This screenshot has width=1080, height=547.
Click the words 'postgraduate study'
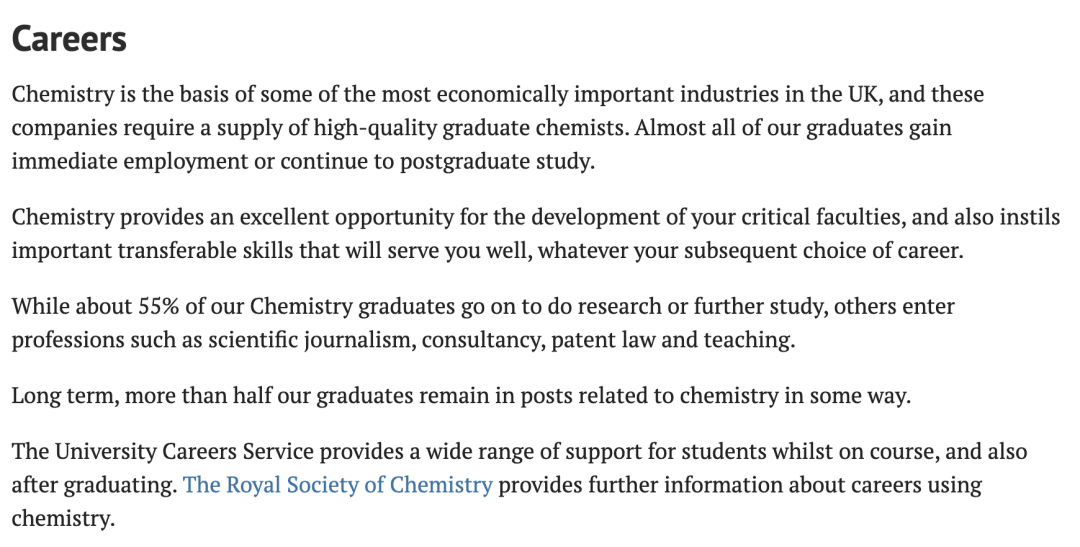[x=497, y=161]
